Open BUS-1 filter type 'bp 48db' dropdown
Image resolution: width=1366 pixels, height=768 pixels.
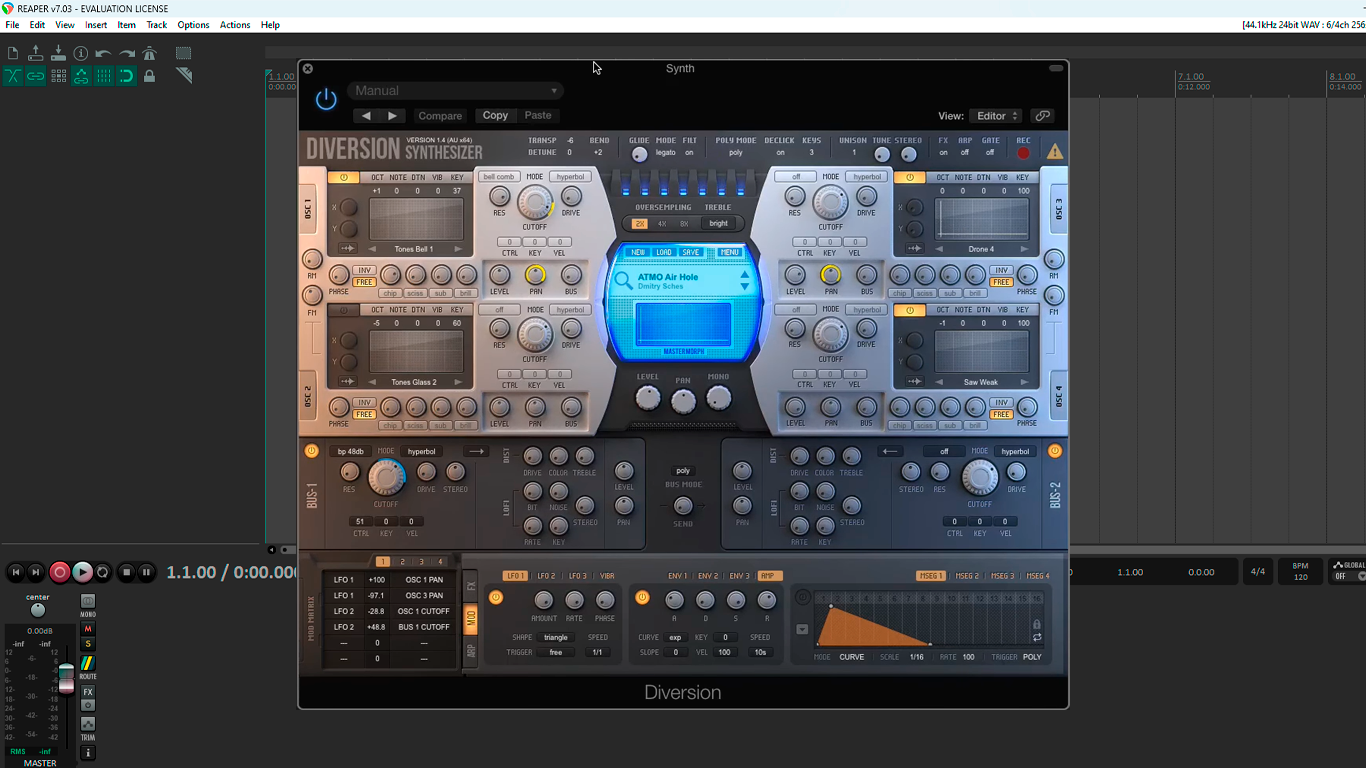click(350, 451)
